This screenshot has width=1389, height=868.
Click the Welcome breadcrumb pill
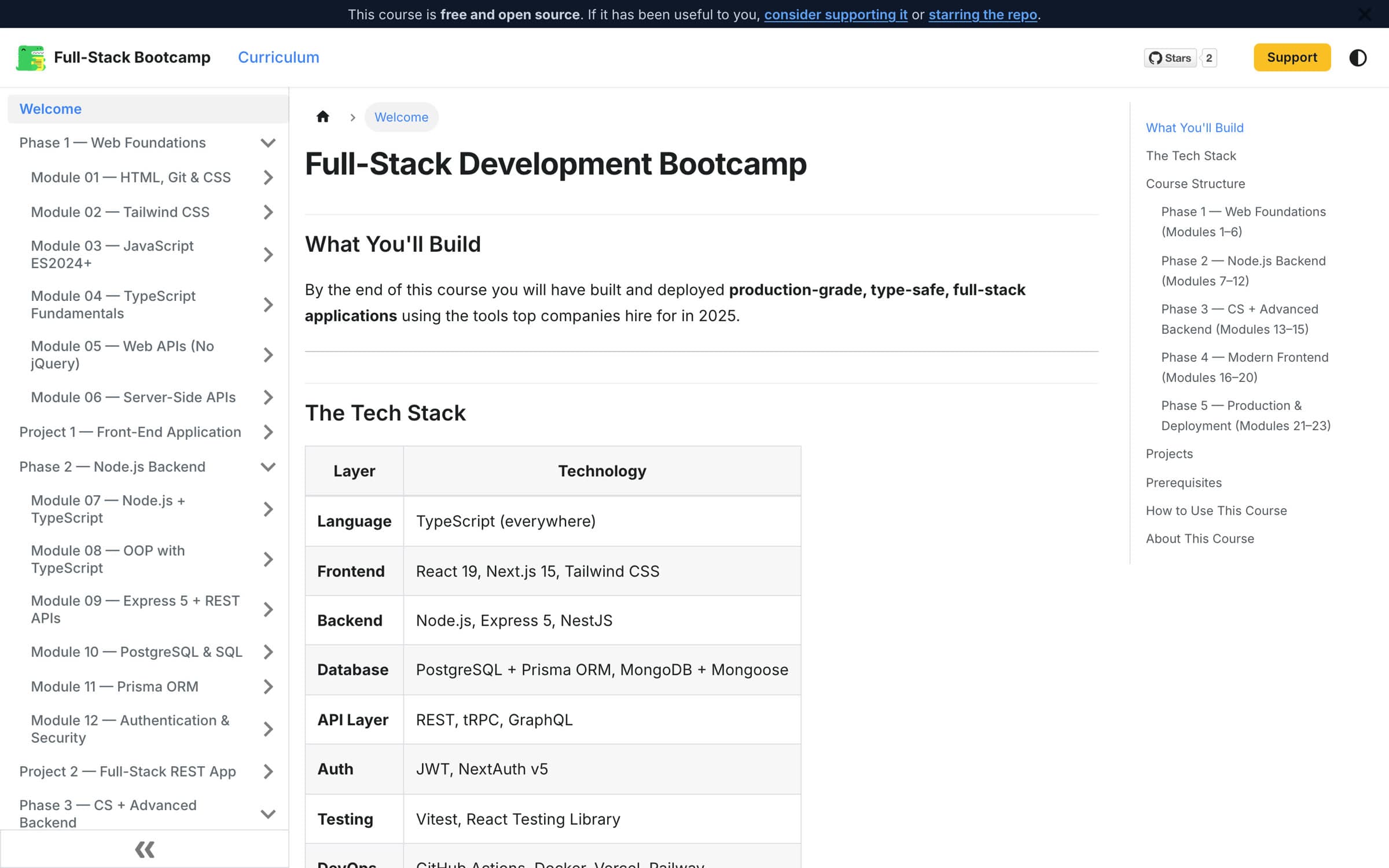[x=401, y=117]
